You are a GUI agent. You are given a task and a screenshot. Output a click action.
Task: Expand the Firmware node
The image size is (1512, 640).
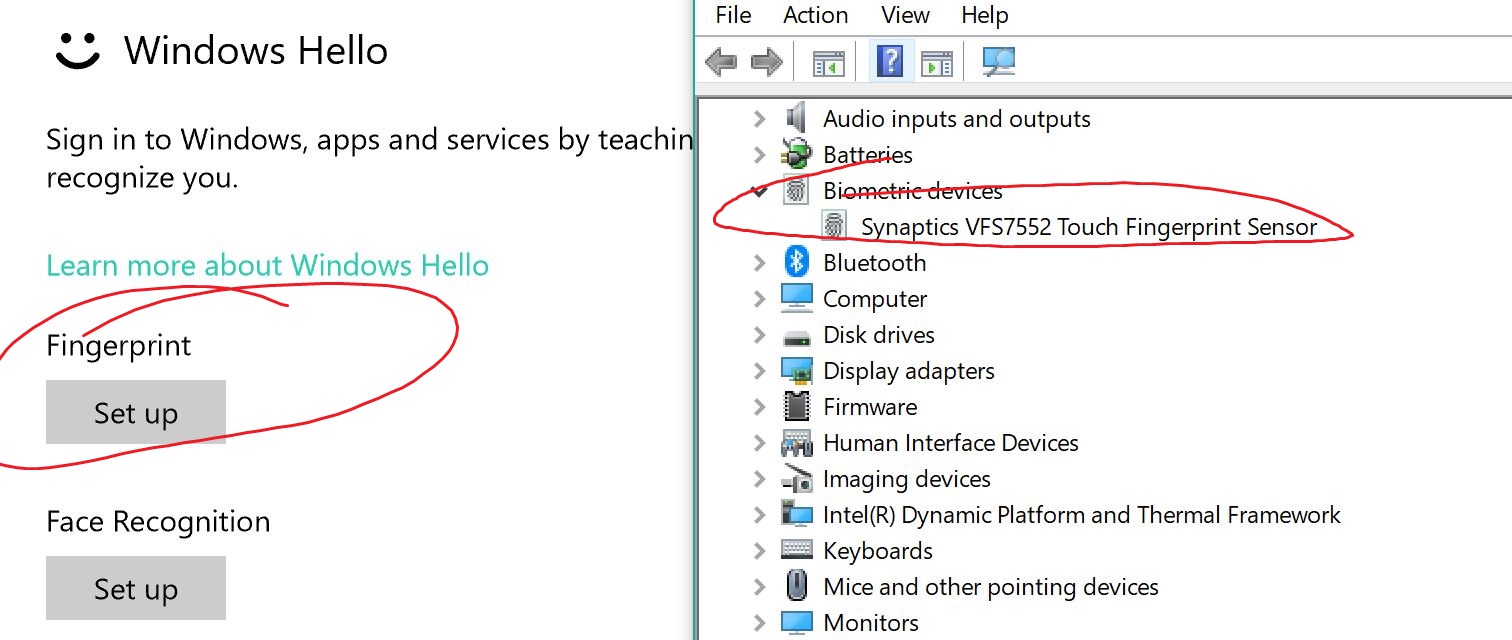(x=759, y=407)
